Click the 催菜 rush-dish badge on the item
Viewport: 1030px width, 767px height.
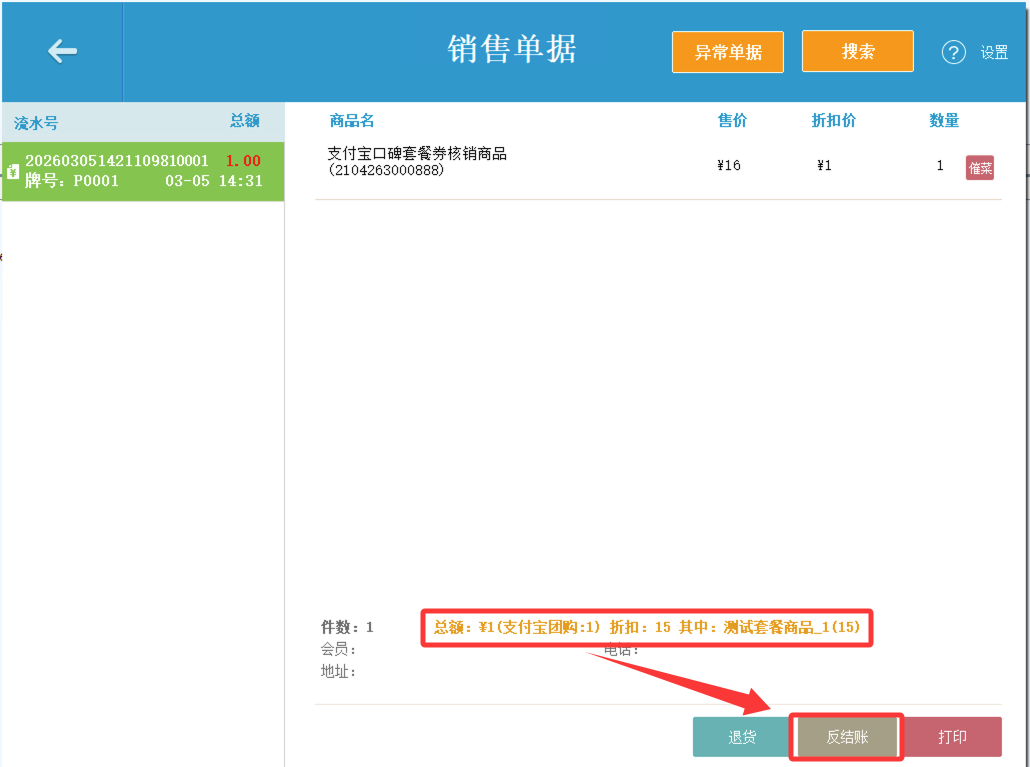coord(978,167)
